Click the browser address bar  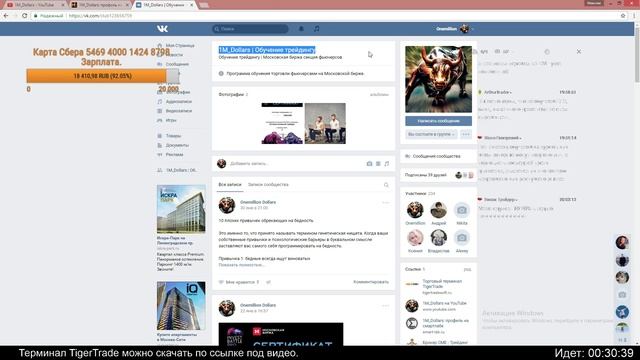click(x=324, y=16)
